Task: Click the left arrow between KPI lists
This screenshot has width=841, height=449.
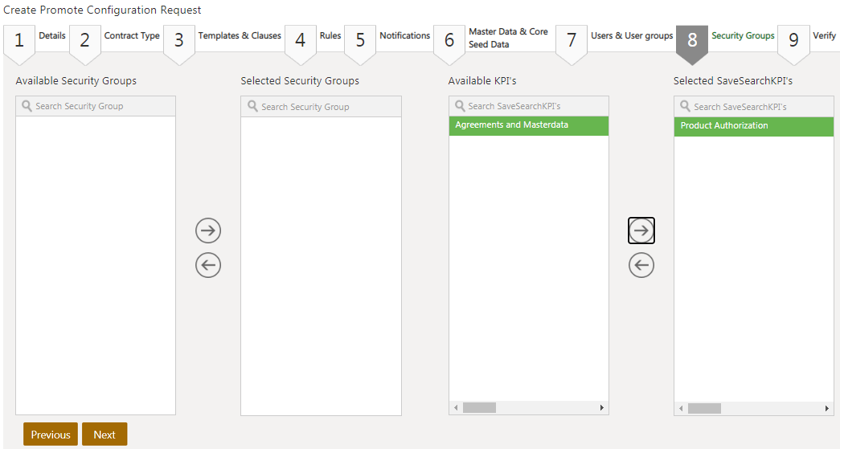Action: point(641,265)
